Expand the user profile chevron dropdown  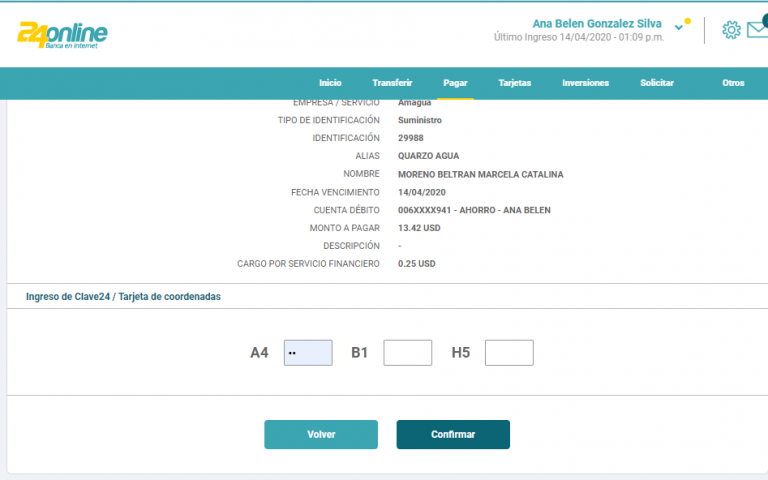(680, 27)
